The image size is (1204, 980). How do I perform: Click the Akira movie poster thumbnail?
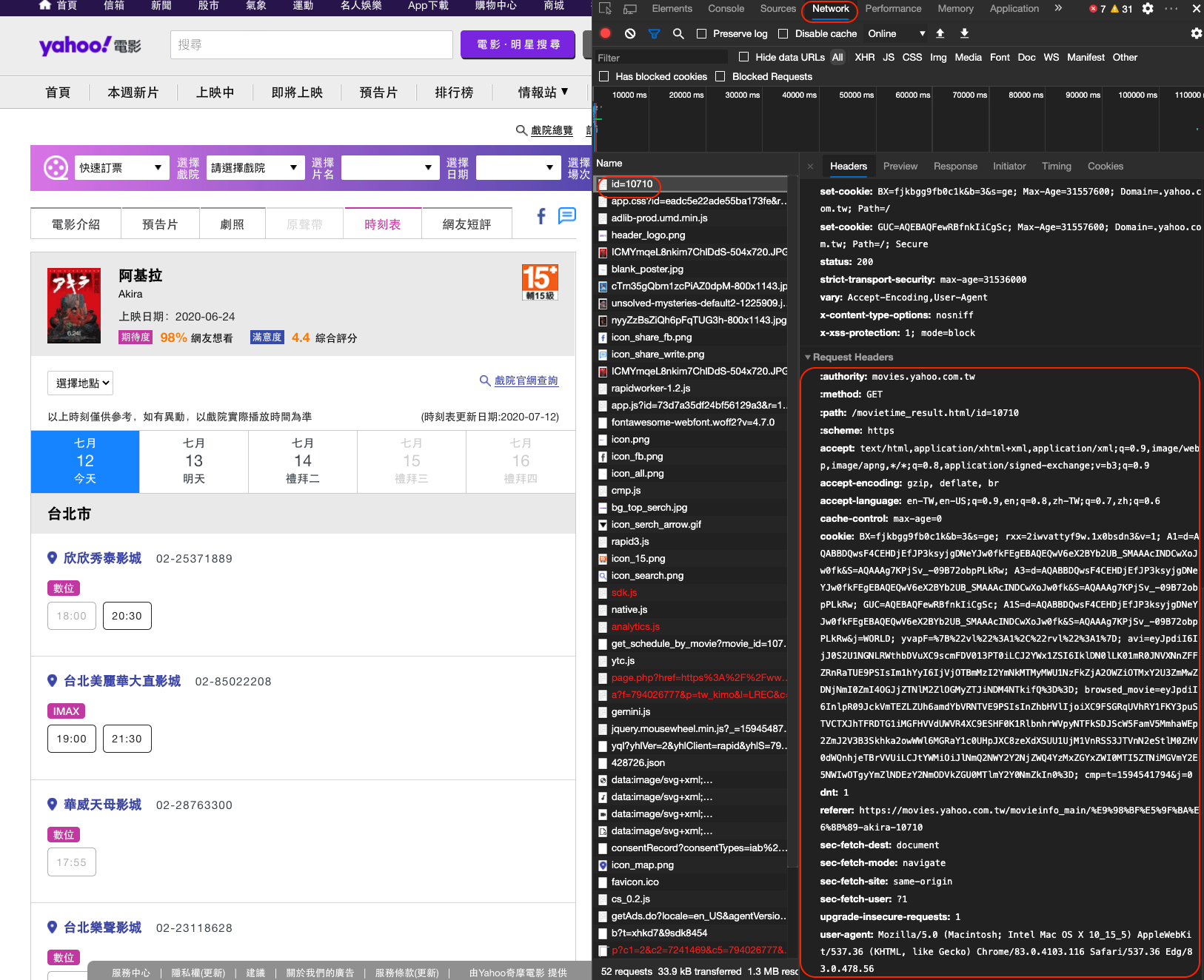[74, 306]
